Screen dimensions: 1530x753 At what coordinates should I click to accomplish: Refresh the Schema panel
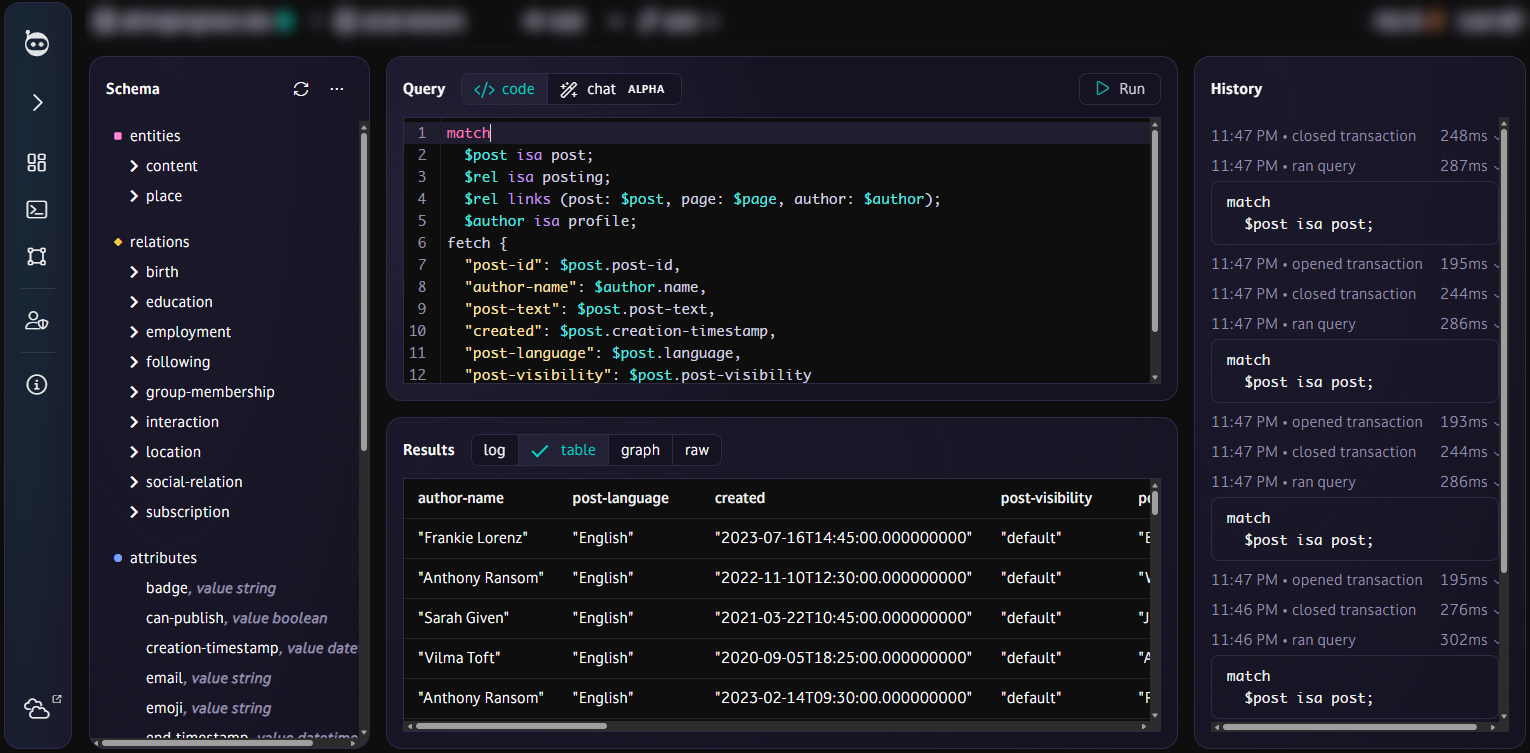pos(301,89)
